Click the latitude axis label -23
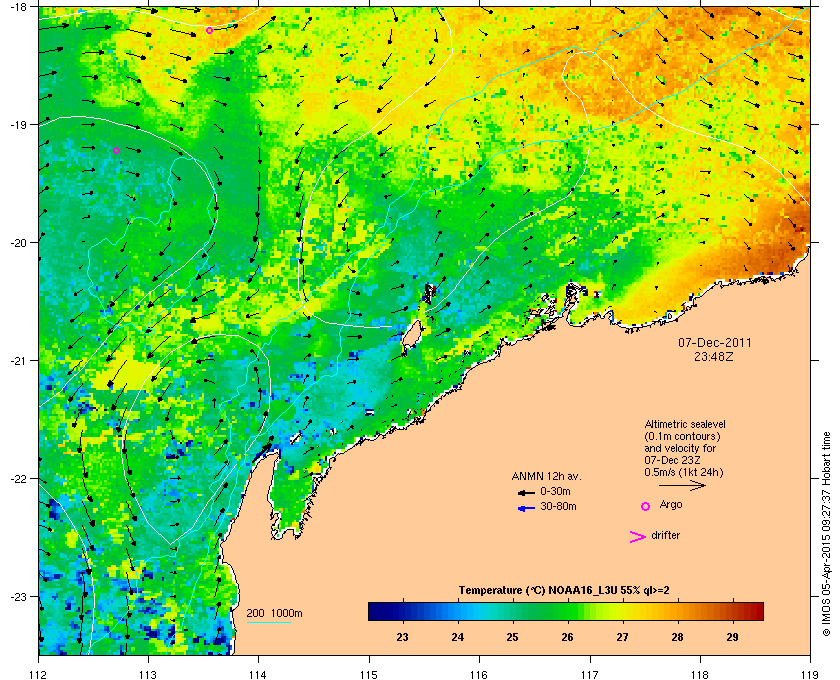The image size is (840, 680). coord(19,596)
